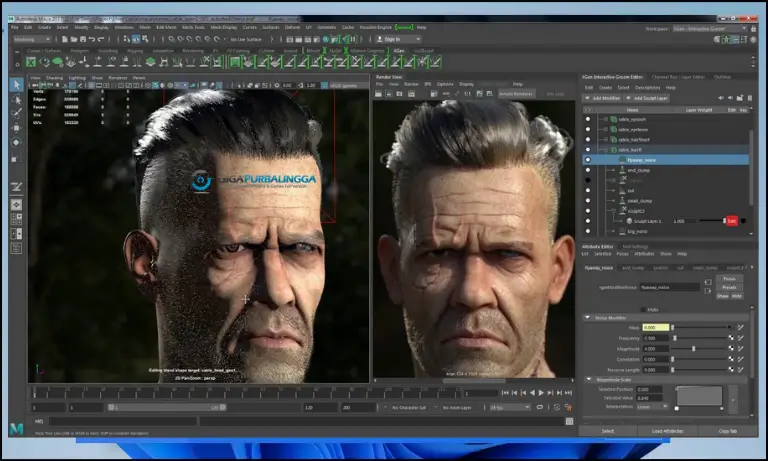This screenshot has width=768, height=461.
Task: Click the green layers stack shelf icon
Action: 150,62
